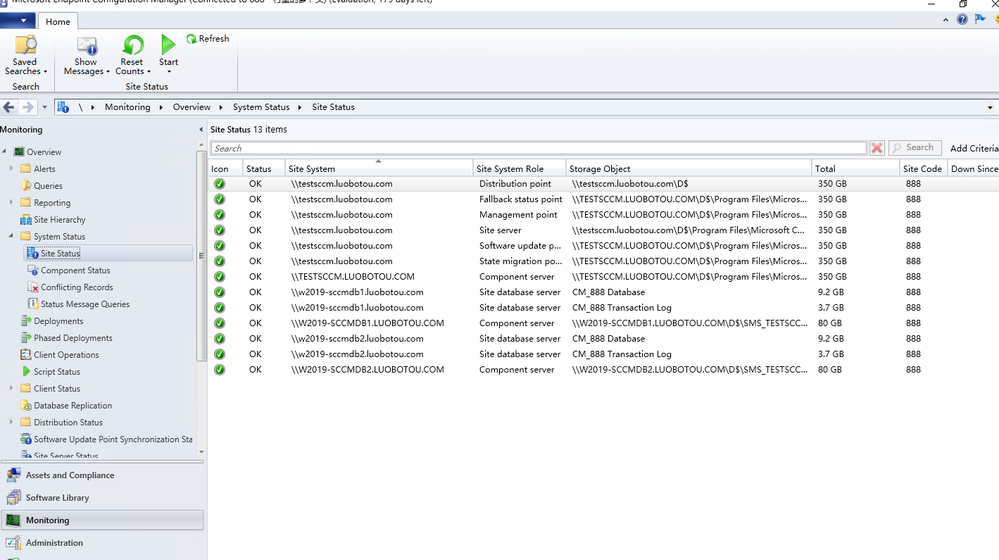Sort by the Storage Object column

tap(689, 169)
